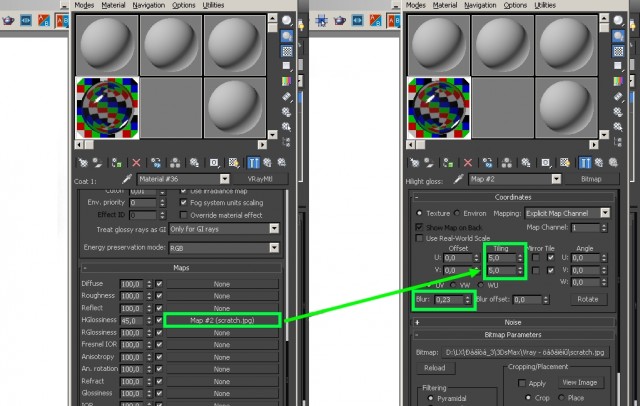Toggle Show Map on Back checkbox

point(419,227)
